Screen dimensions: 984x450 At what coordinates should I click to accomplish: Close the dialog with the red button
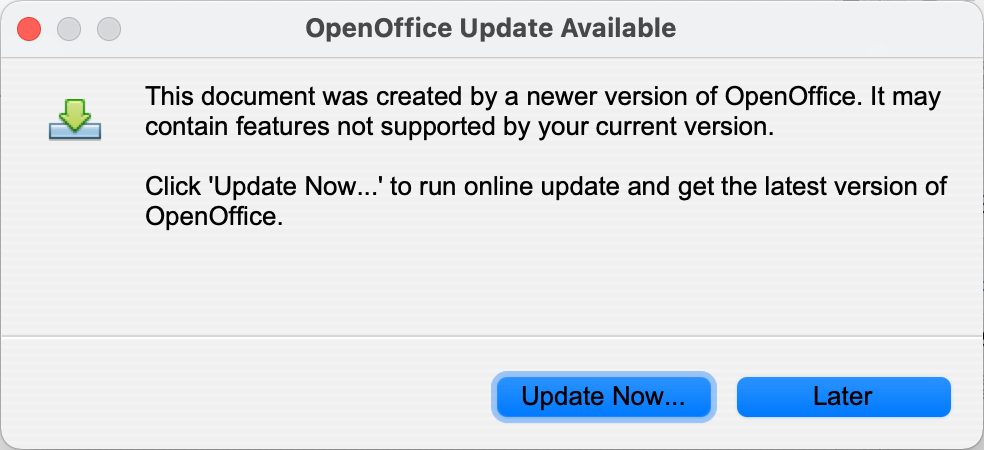[x=29, y=29]
